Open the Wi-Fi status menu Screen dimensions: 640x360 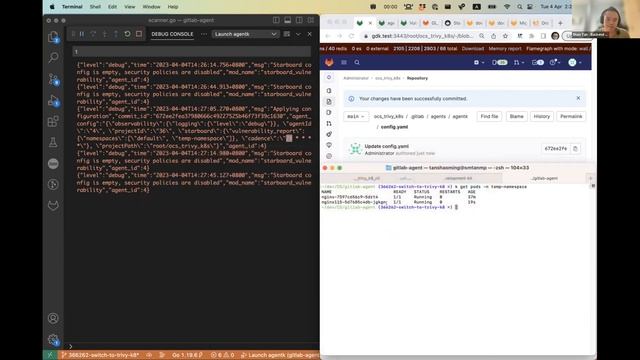click(507, 7)
